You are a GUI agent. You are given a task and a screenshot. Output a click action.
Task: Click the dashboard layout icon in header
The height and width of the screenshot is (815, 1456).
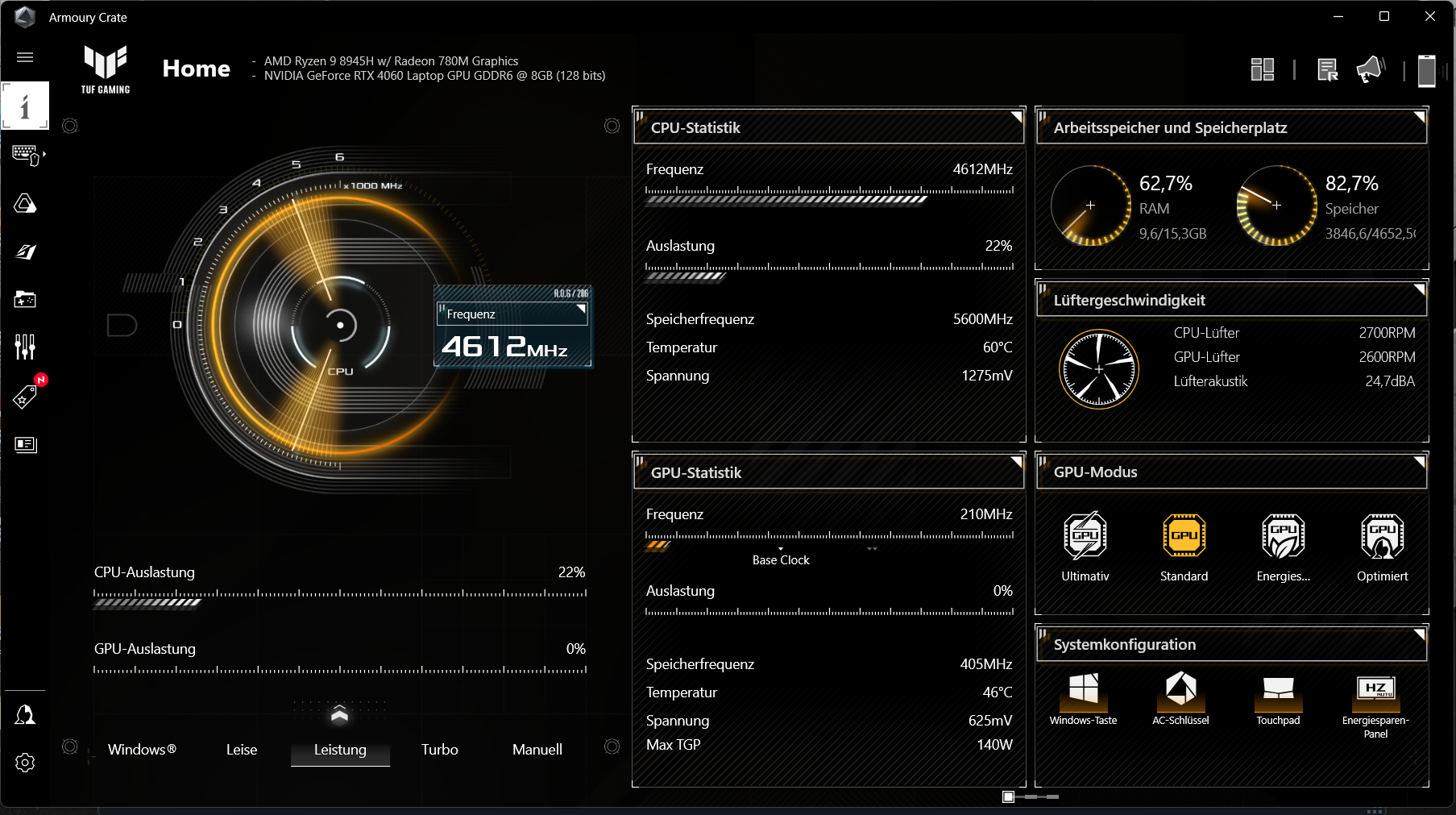pos(1263,69)
